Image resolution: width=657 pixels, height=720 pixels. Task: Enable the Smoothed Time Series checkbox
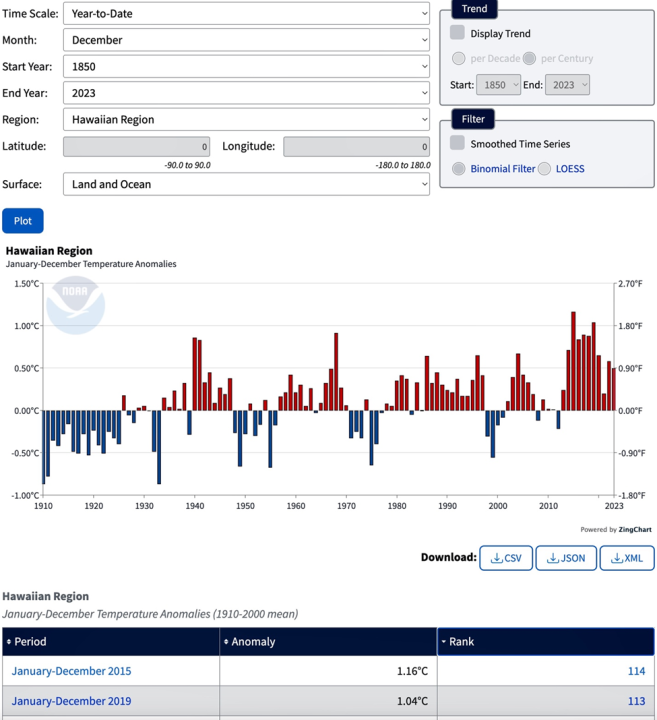(457, 144)
